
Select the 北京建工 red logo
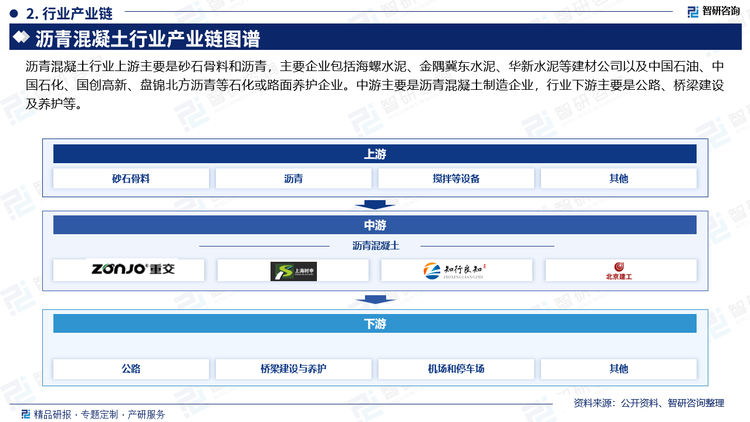click(619, 271)
